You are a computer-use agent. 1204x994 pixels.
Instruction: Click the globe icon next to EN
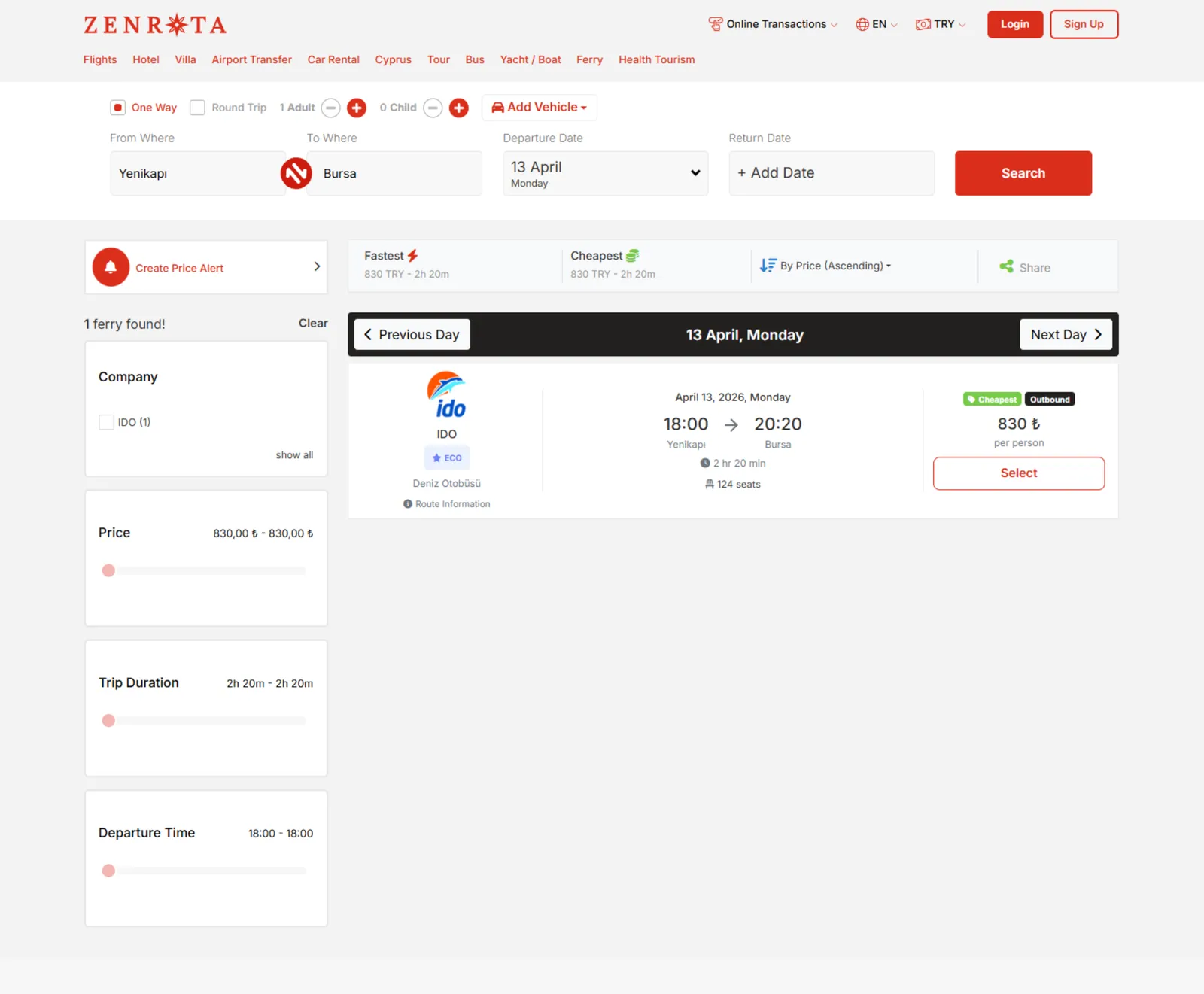pyautogui.click(x=861, y=23)
